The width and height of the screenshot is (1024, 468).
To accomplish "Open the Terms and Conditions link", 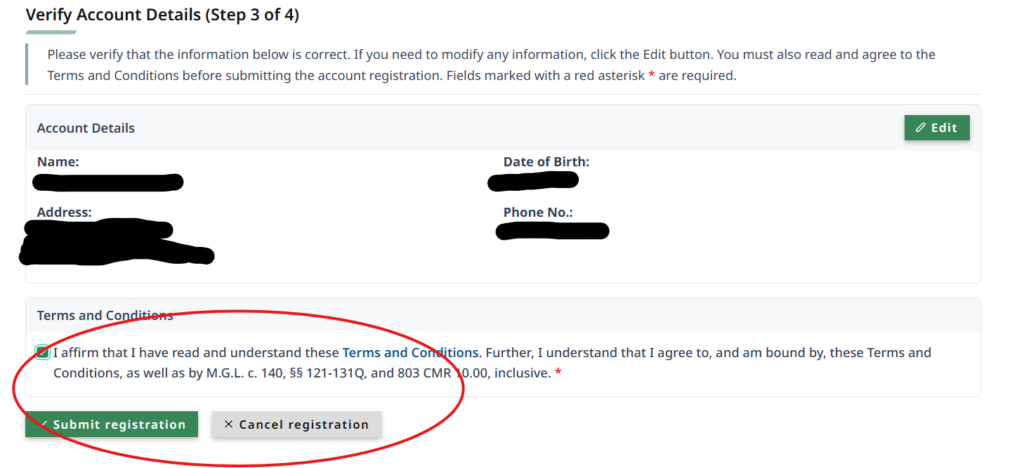I will 410,353.
